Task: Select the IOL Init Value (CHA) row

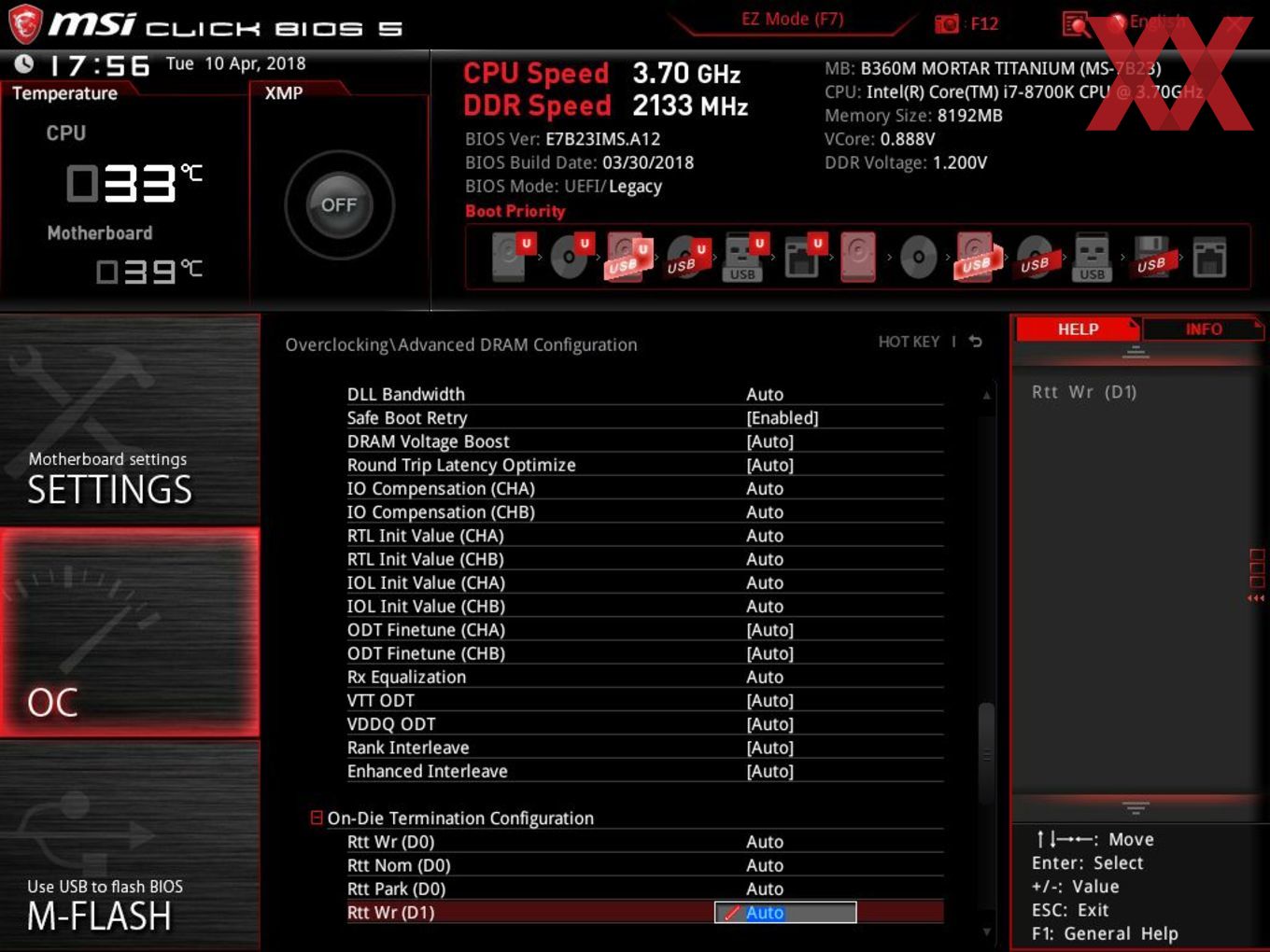Action: click(644, 581)
